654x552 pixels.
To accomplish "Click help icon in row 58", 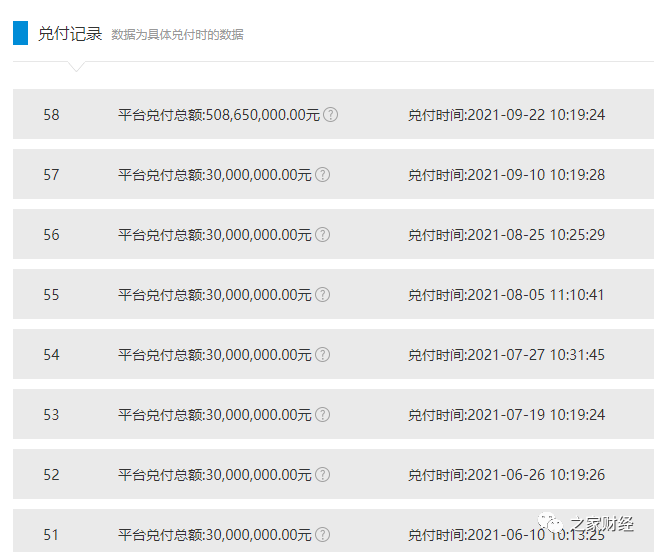I will click(x=331, y=114).
